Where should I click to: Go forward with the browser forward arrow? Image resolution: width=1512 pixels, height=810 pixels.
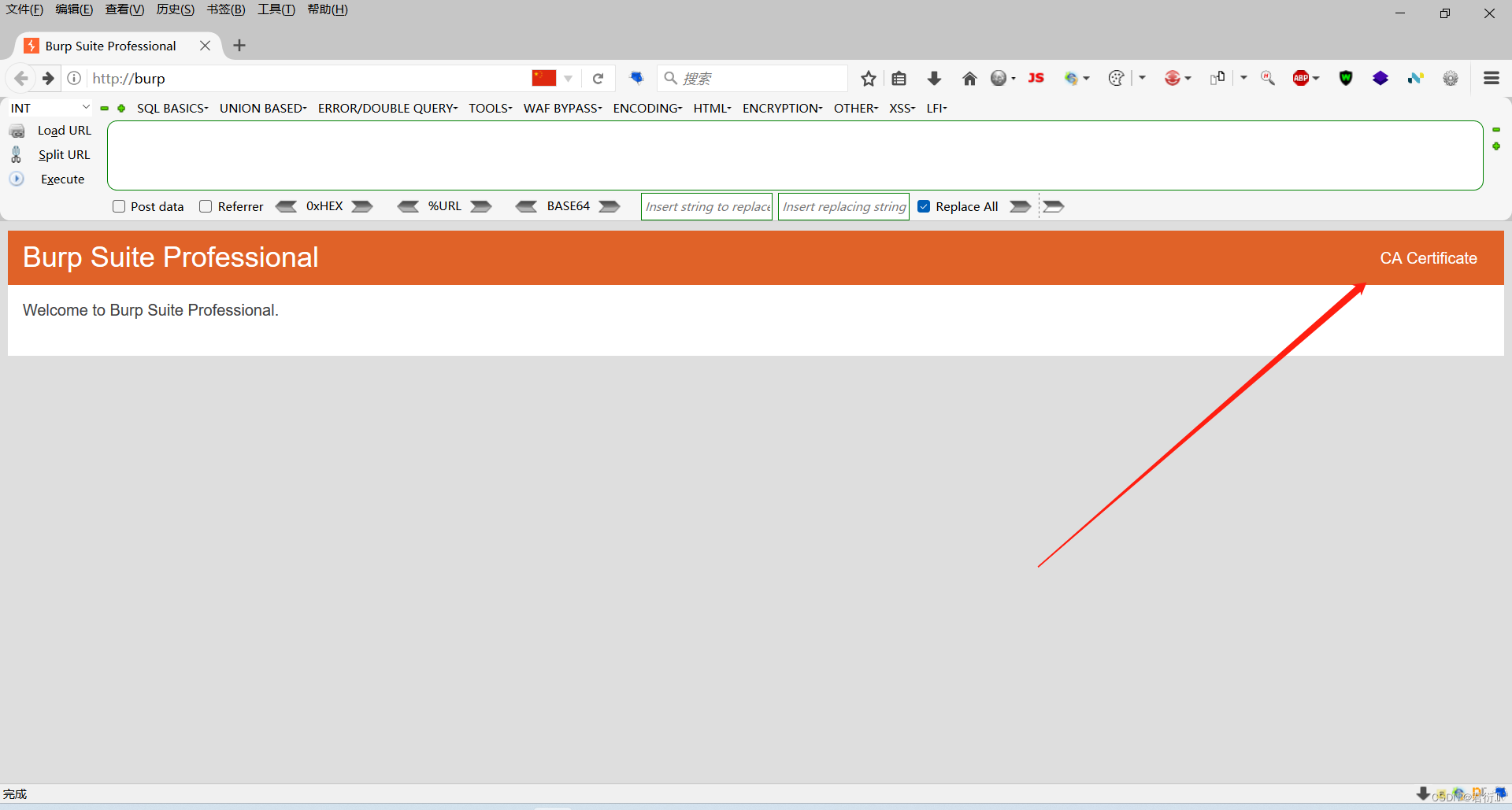[48, 78]
